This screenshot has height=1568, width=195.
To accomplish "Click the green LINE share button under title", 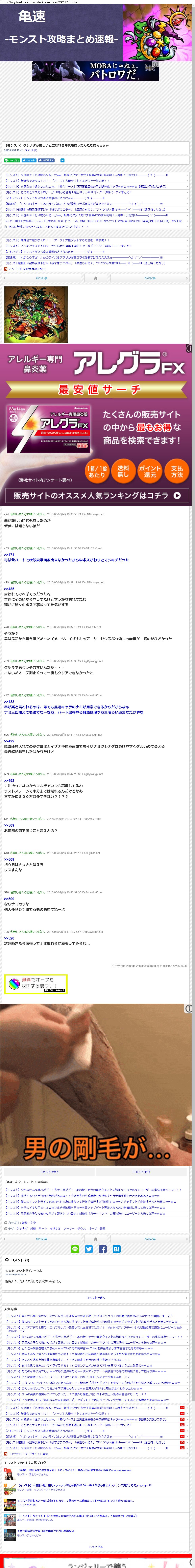I will 12,161.
